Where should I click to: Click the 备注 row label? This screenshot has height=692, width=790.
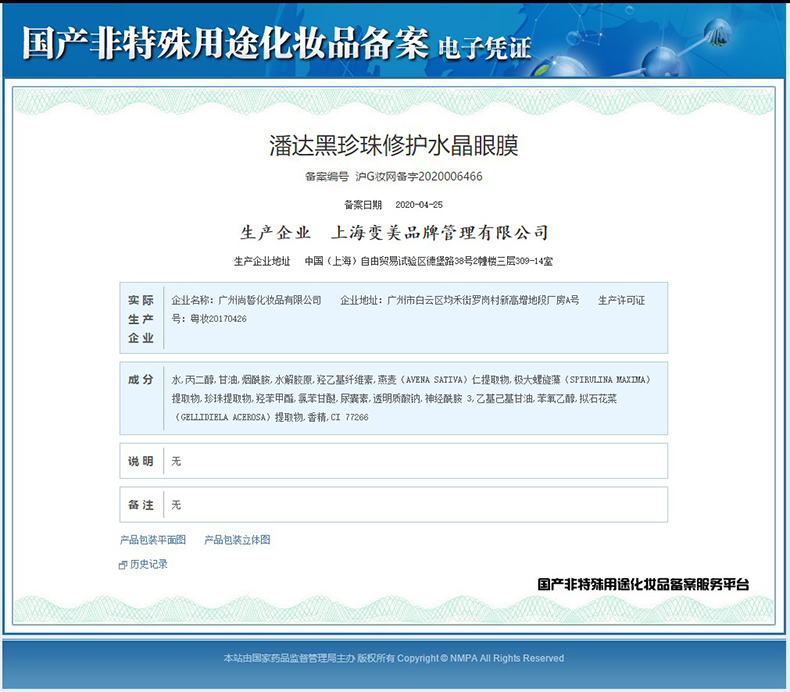click(x=141, y=505)
